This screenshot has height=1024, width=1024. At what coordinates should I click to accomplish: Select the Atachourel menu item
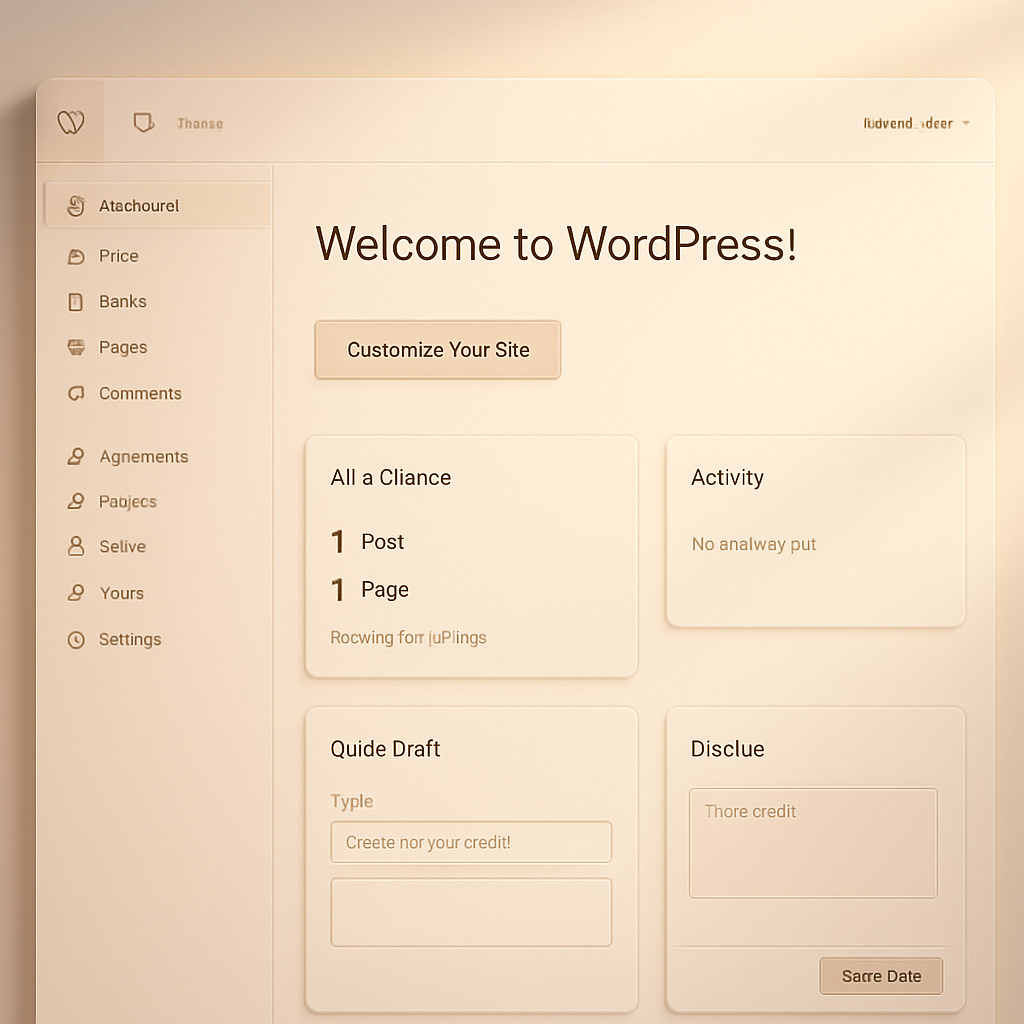pos(157,206)
